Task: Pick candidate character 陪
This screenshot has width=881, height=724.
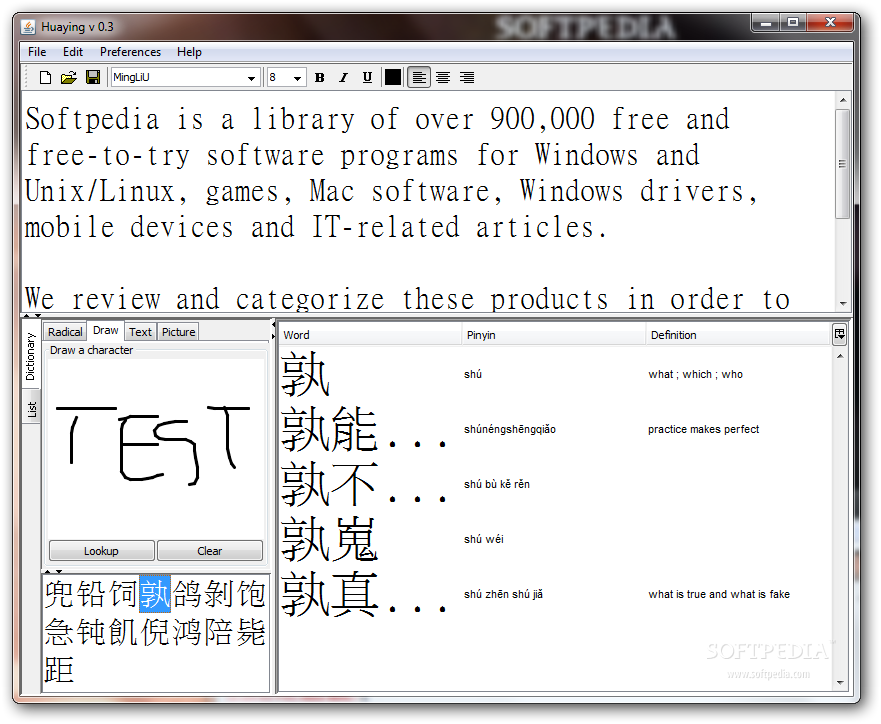Action: pyautogui.click(x=219, y=632)
